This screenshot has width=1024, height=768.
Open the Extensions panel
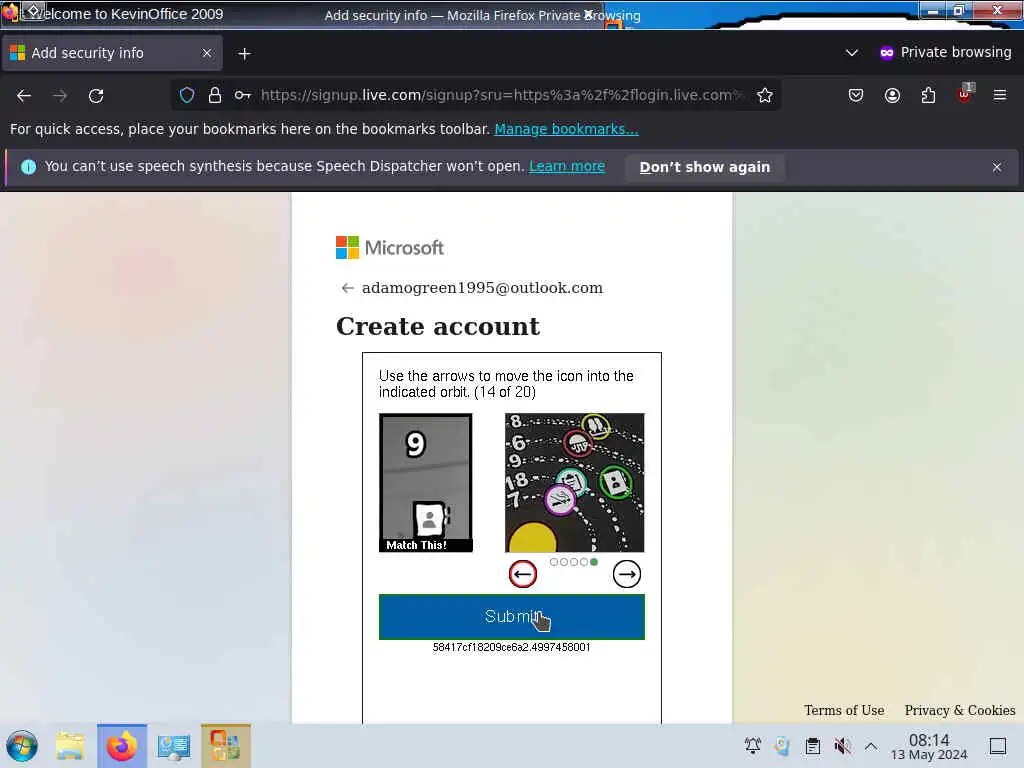pyautogui.click(x=928, y=95)
